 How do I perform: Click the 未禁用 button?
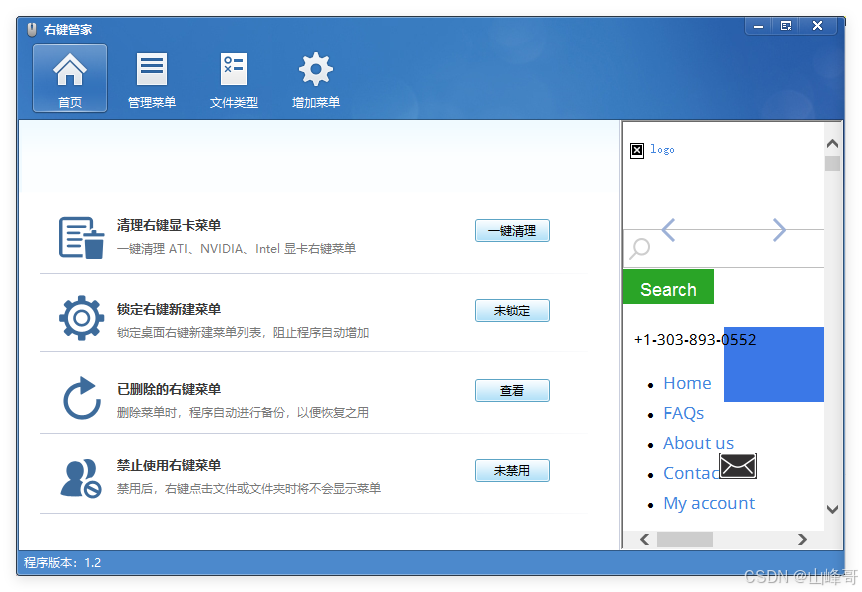pos(512,471)
